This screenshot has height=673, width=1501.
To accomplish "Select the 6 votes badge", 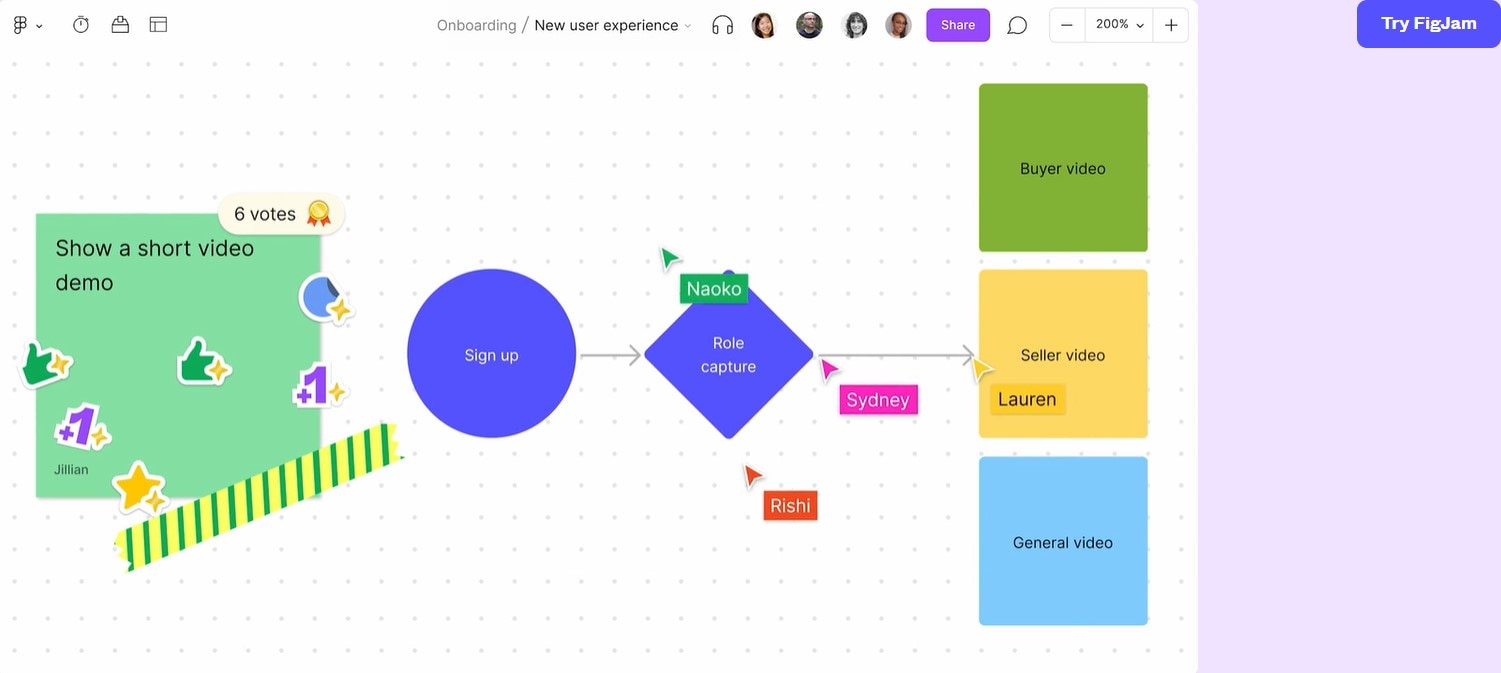I will pyautogui.click(x=281, y=213).
